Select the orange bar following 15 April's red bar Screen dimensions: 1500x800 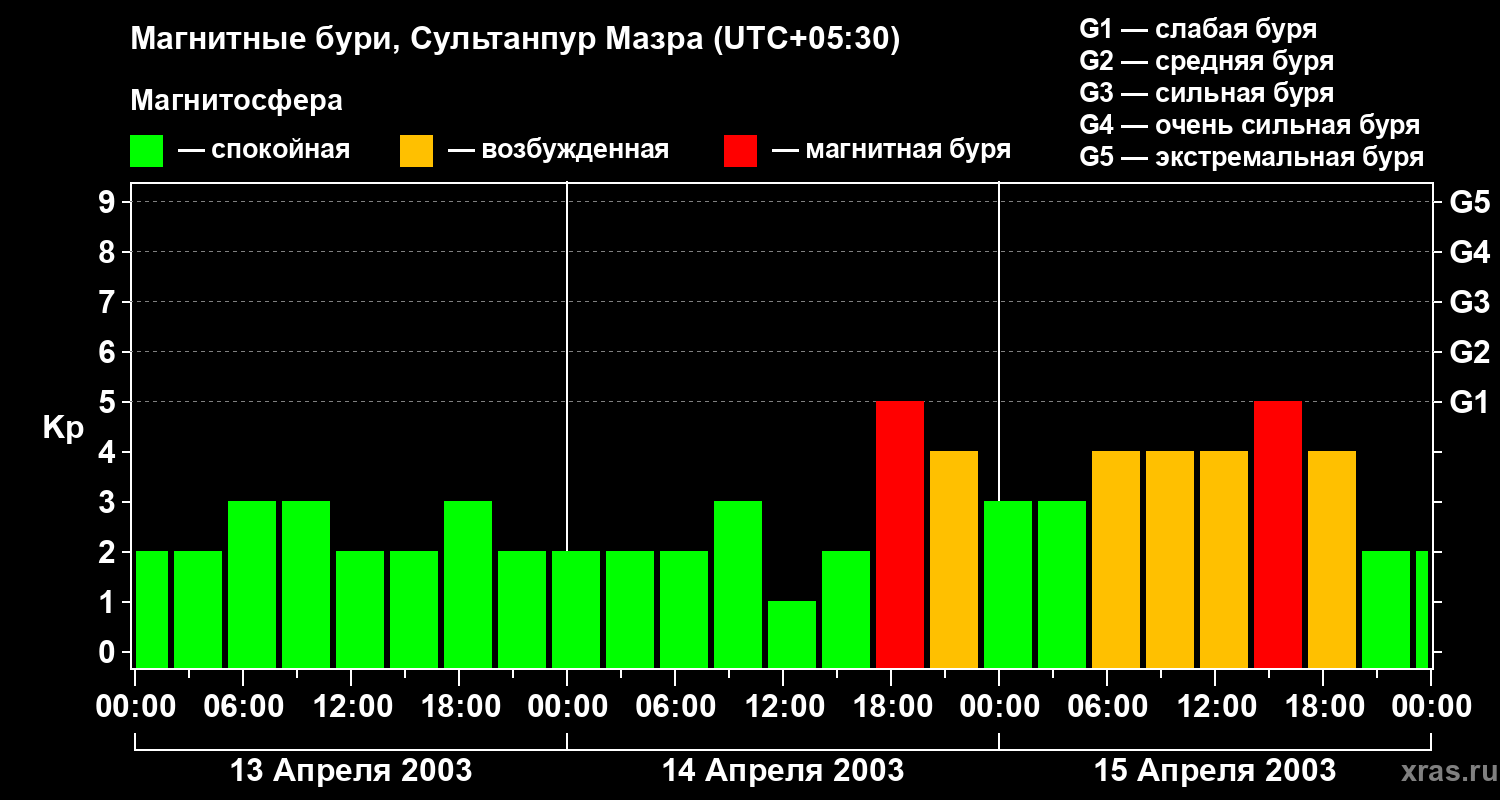tap(1332, 560)
